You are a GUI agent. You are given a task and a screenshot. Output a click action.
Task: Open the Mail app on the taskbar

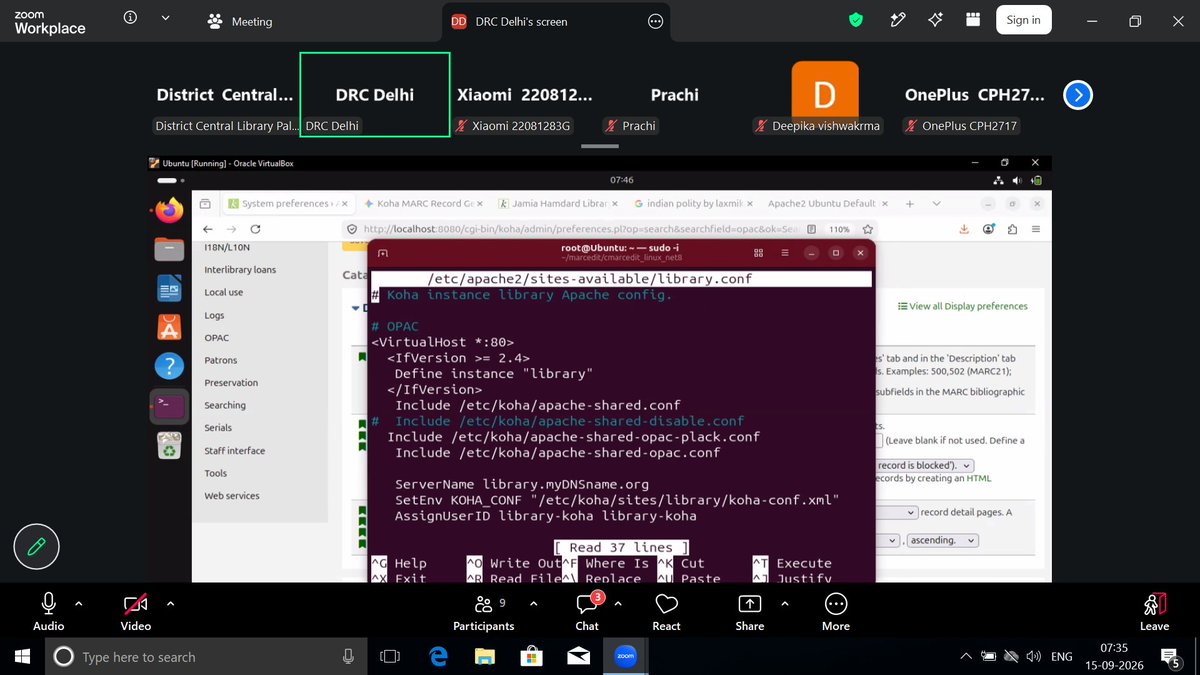pos(578,657)
